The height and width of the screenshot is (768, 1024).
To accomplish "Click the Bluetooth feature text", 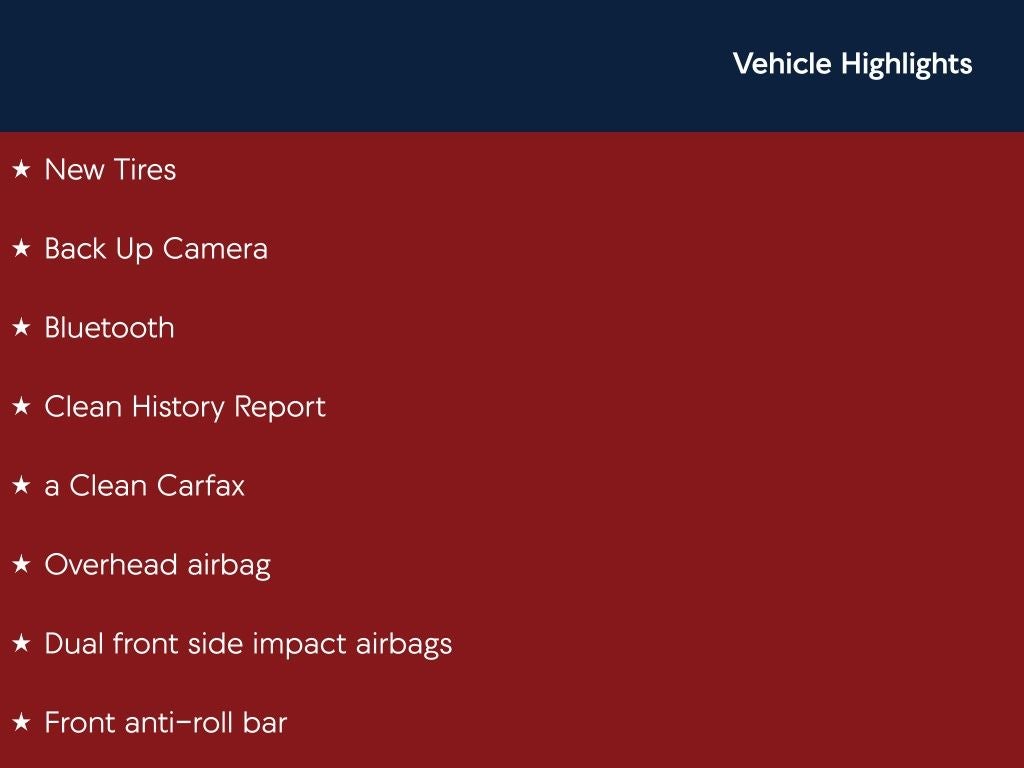I will pos(109,328).
